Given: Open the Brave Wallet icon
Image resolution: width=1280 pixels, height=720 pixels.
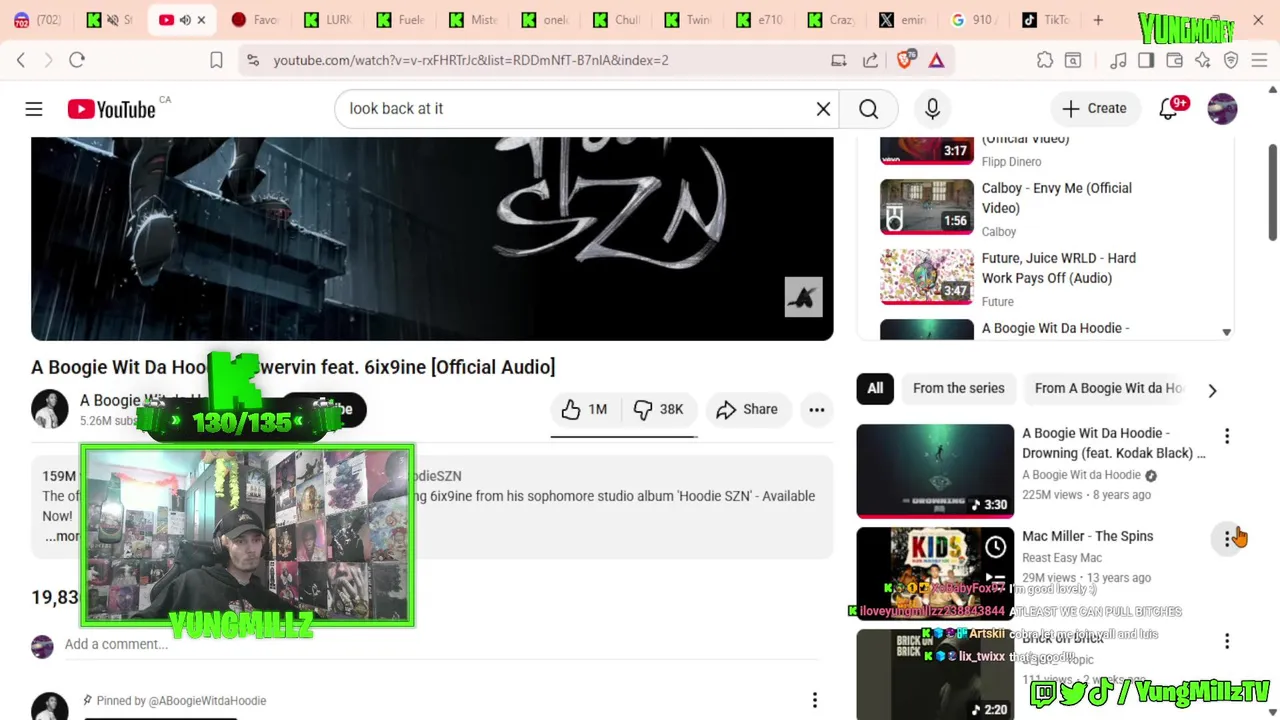Looking at the screenshot, I should coord(1175,60).
